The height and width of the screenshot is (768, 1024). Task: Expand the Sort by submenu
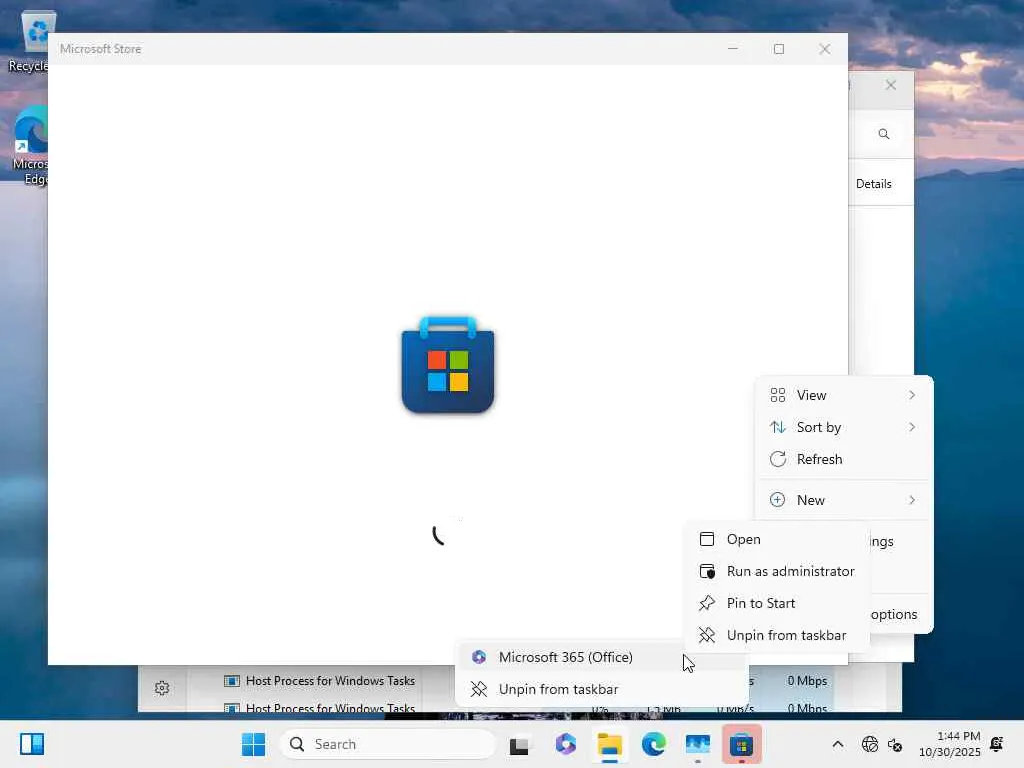point(844,427)
